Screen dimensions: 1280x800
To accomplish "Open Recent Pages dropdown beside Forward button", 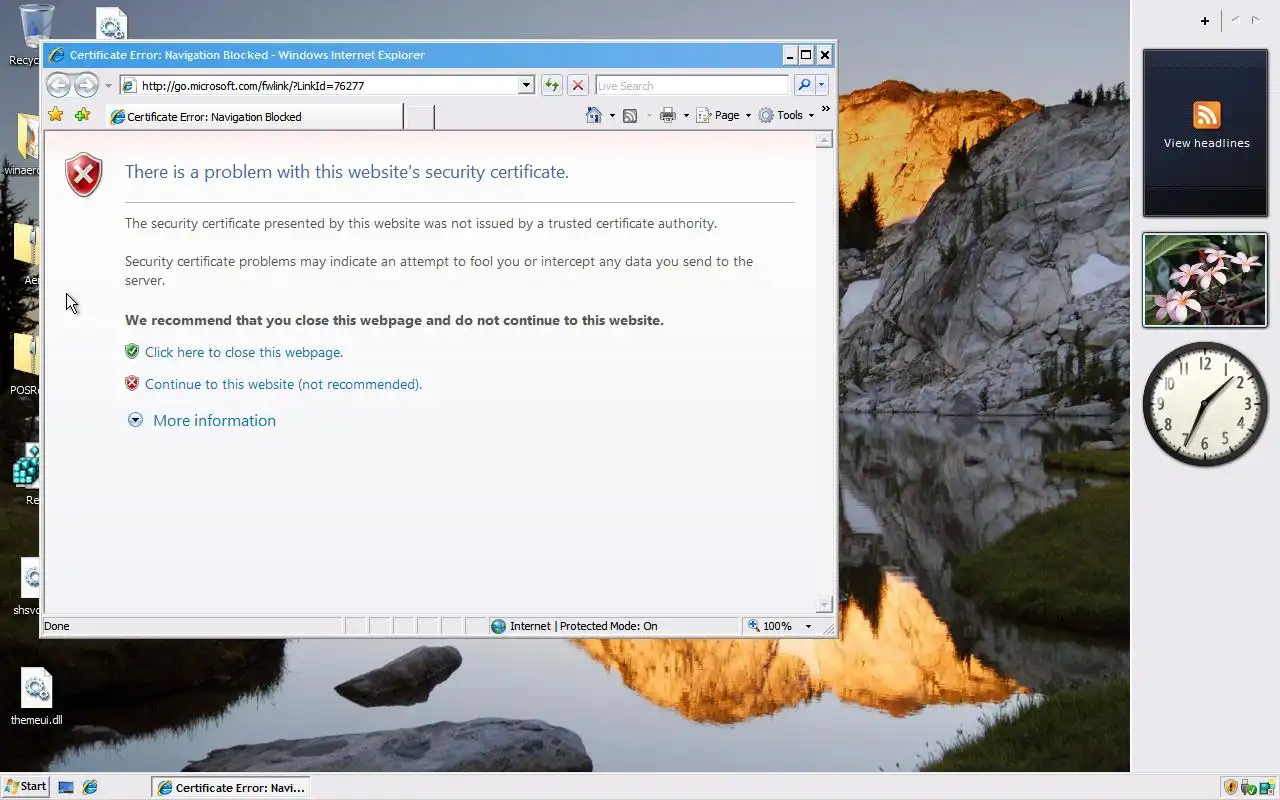I will 108,86.
